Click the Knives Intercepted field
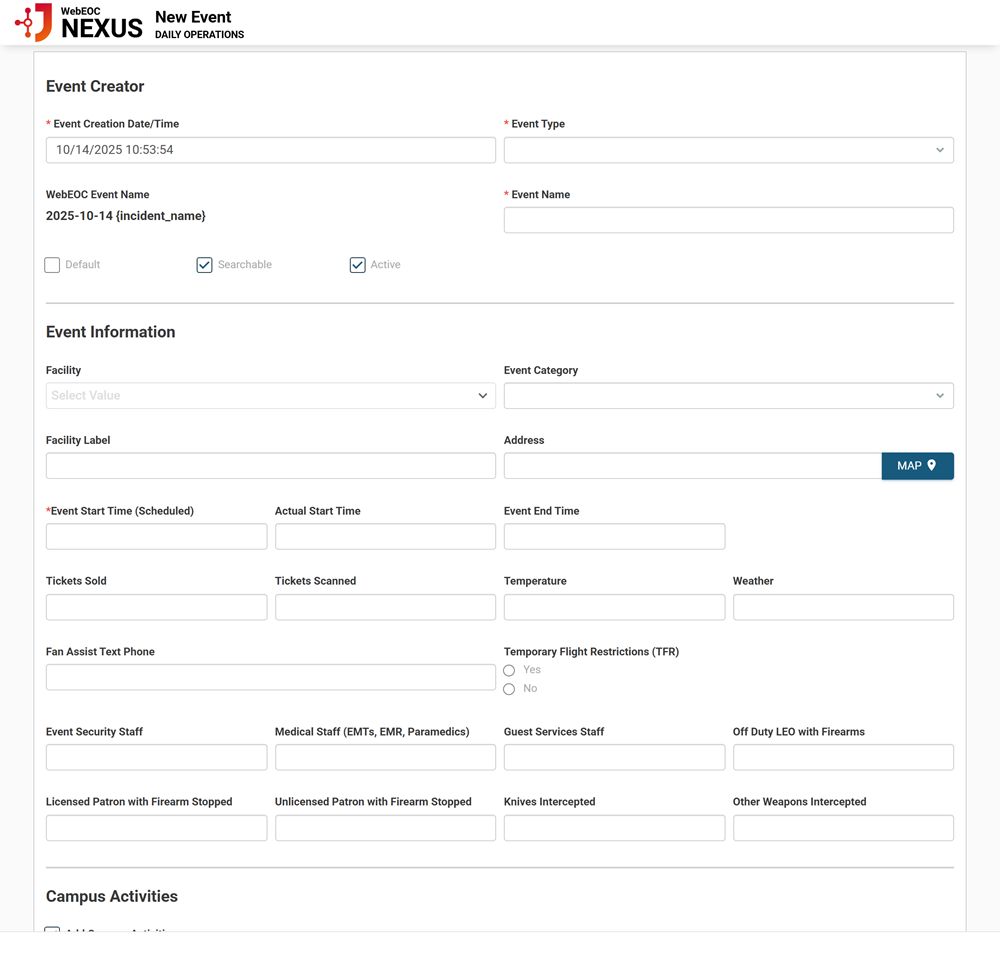 pyautogui.click(x=613, y=827)
